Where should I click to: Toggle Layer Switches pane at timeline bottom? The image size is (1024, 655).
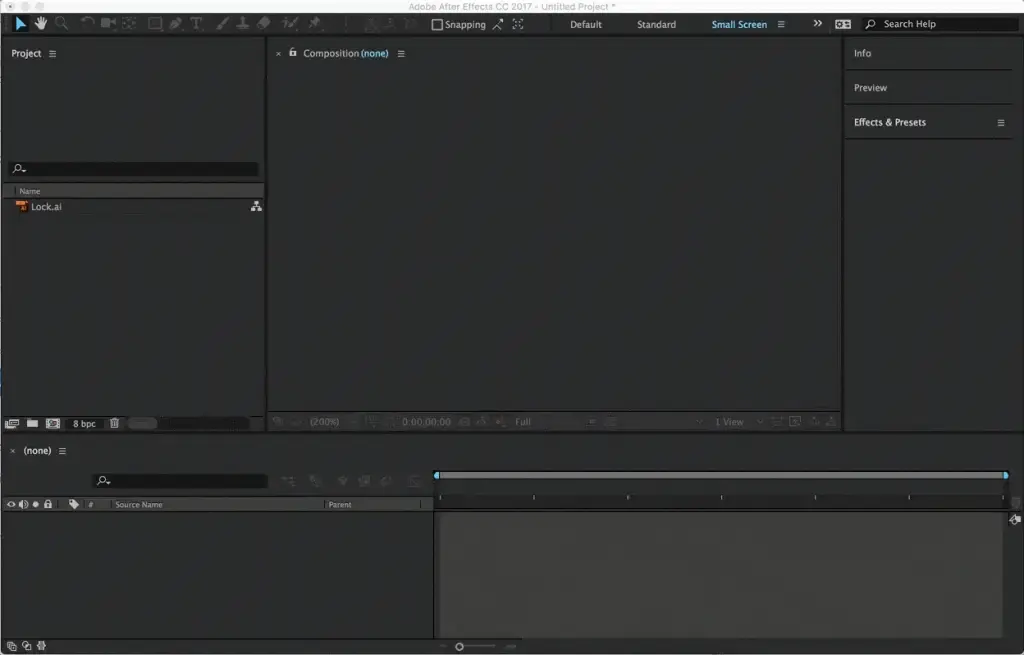(11, 646)
